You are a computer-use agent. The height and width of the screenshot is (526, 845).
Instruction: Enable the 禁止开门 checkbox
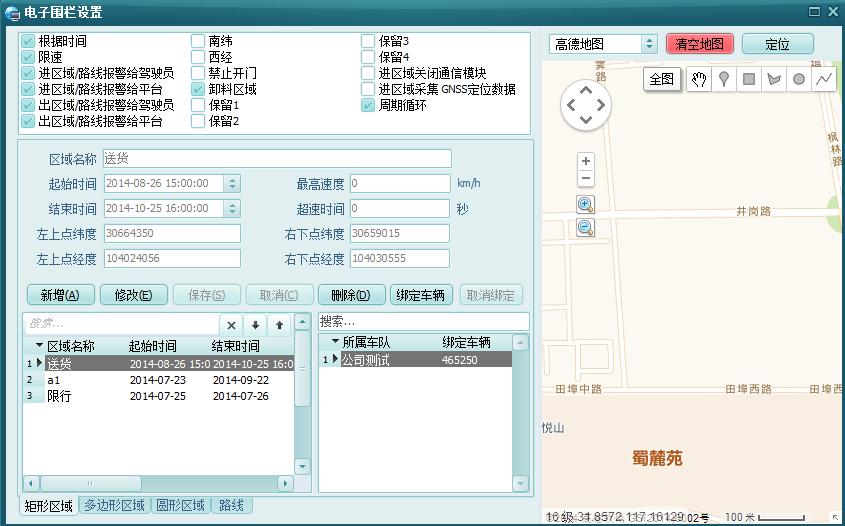click(x=198, y=74)
